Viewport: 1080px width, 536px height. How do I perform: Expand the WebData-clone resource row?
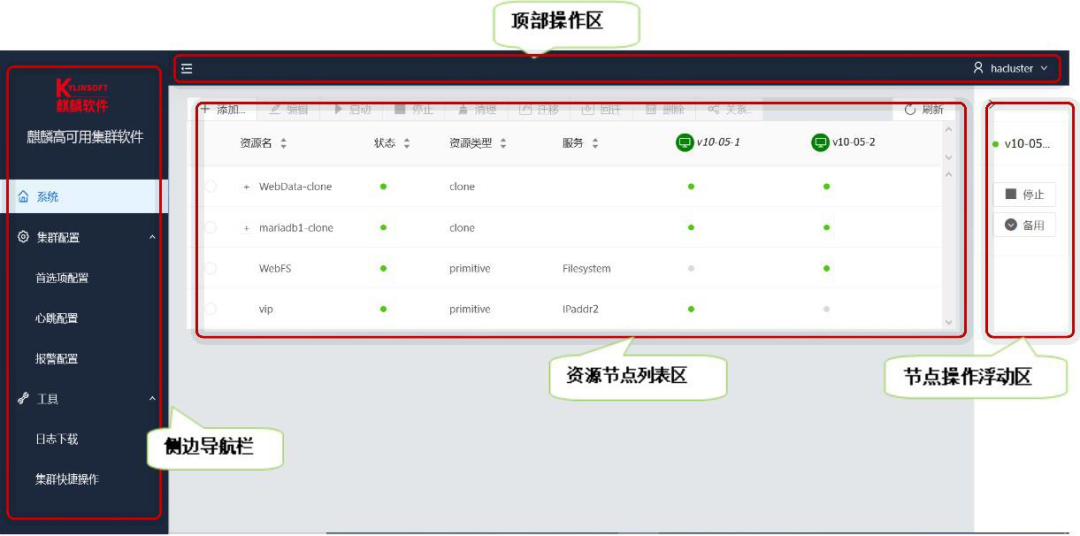pos(246,187)
